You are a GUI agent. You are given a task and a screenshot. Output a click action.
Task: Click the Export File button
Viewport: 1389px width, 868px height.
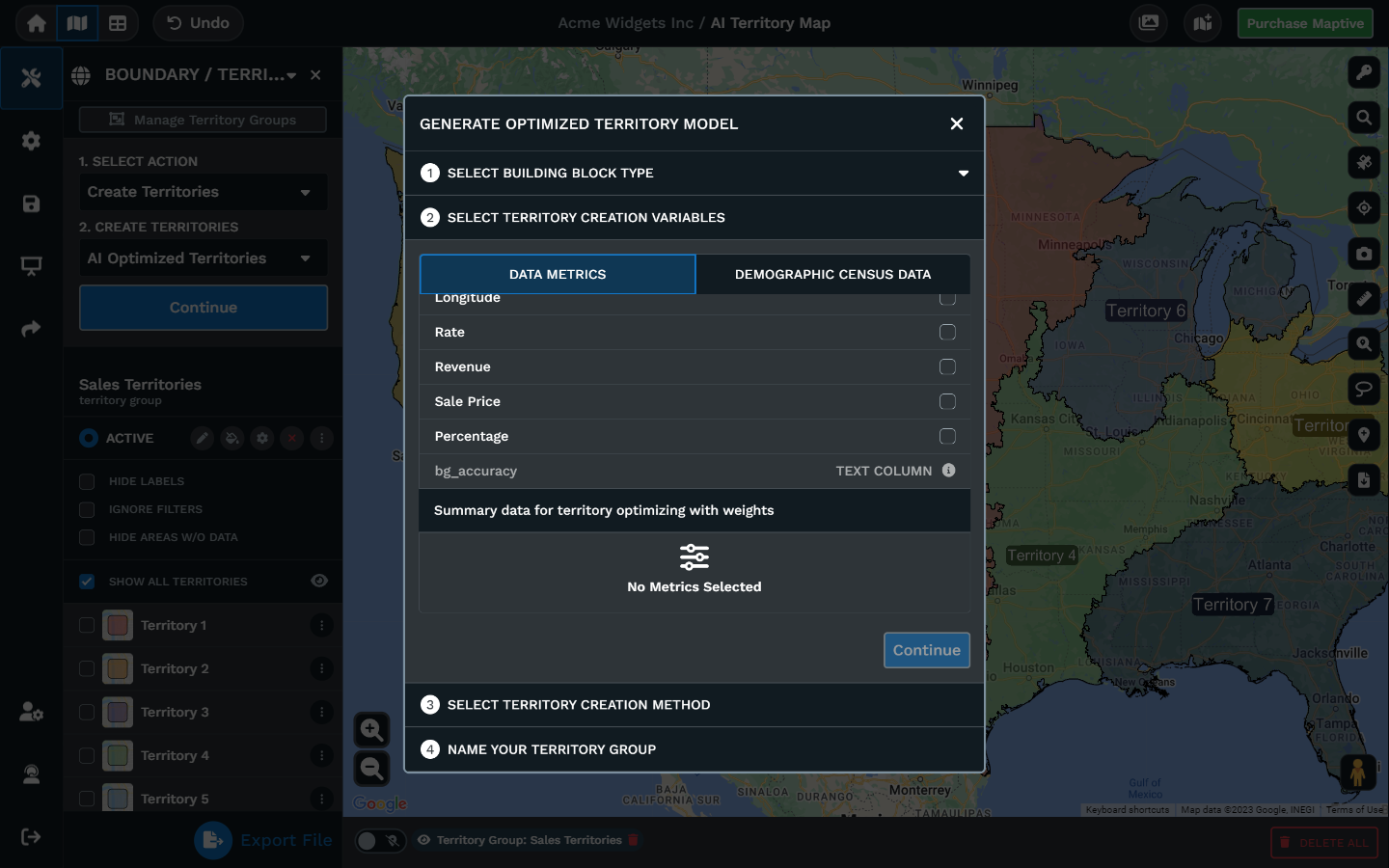pos(263,840)
